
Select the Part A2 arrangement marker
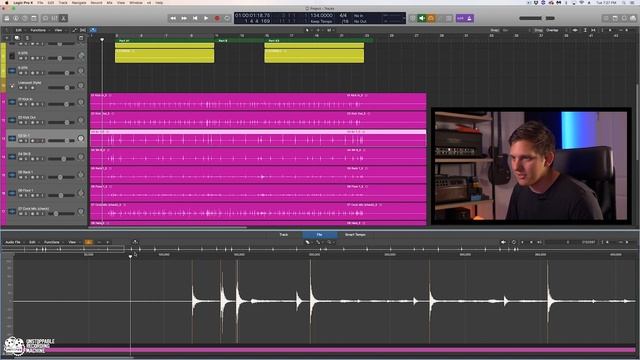pyautogui.click(x=318, y=41)
